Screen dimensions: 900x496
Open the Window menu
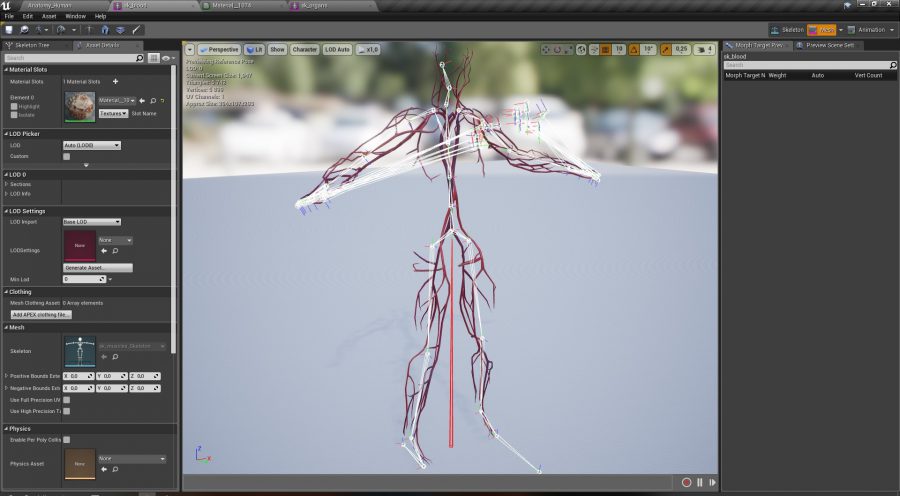75,16
